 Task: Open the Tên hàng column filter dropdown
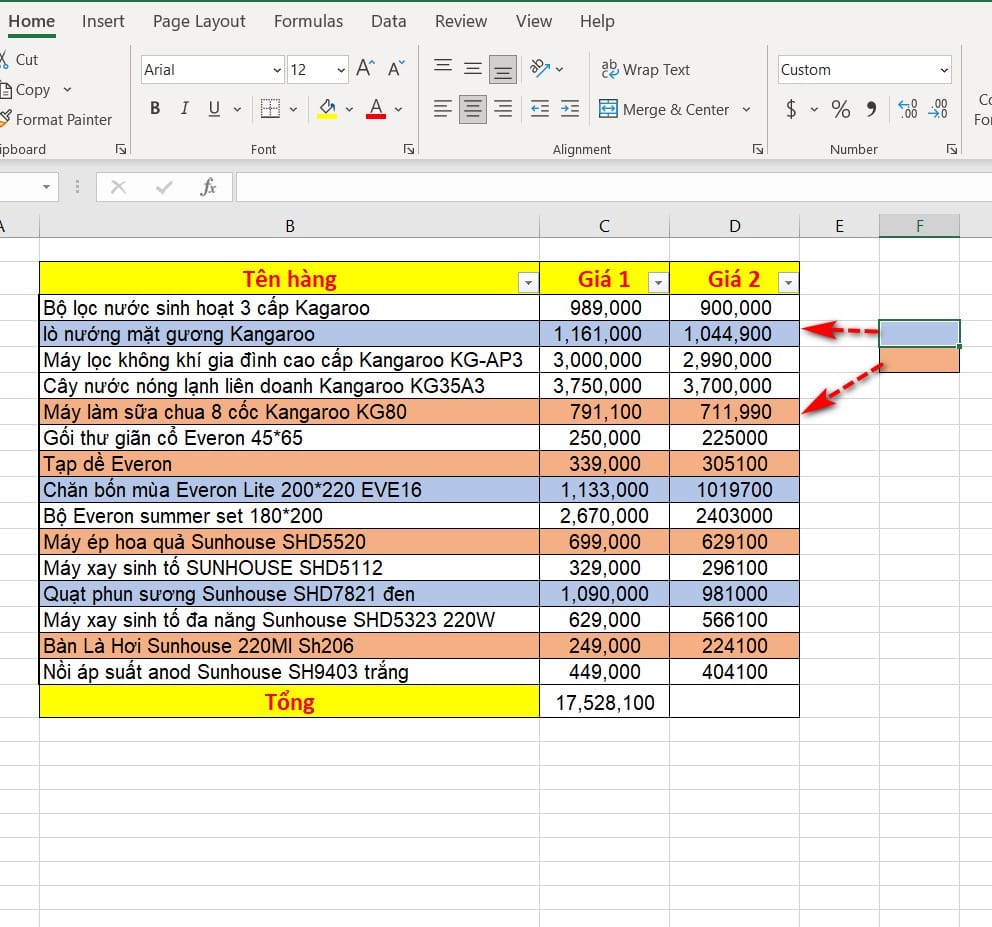[x=528, y=283]
